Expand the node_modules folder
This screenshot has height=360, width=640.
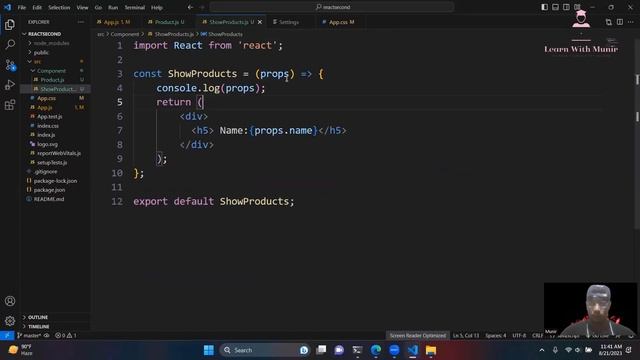(x=51, y=43)
